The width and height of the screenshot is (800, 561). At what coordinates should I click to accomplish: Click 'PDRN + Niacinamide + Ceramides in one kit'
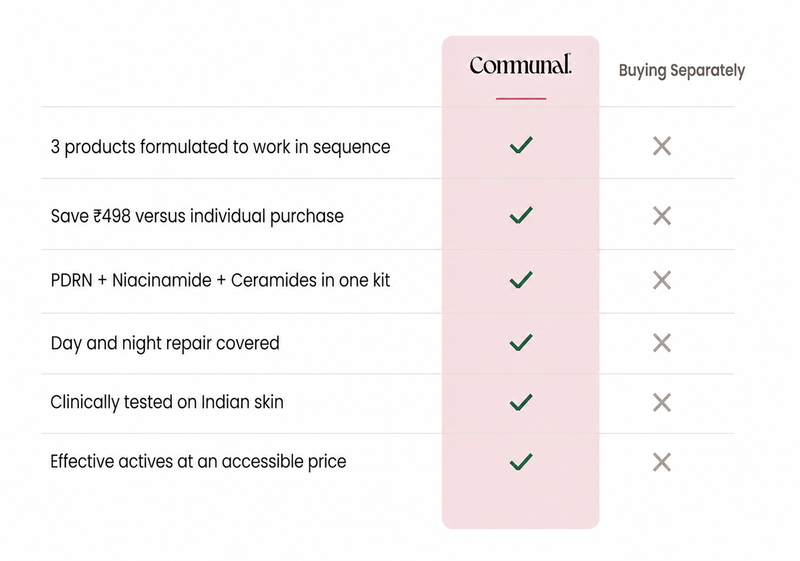coord(220,280)
